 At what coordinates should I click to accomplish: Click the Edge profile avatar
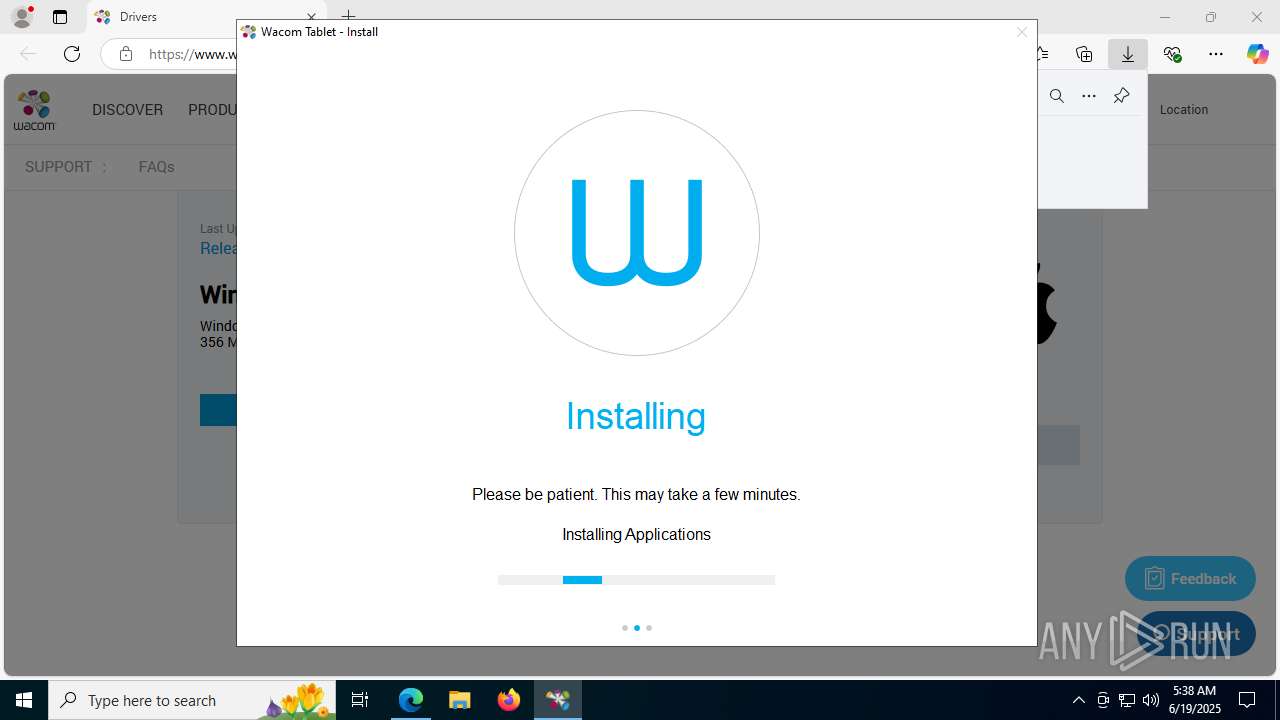click(x=22, y=17)
